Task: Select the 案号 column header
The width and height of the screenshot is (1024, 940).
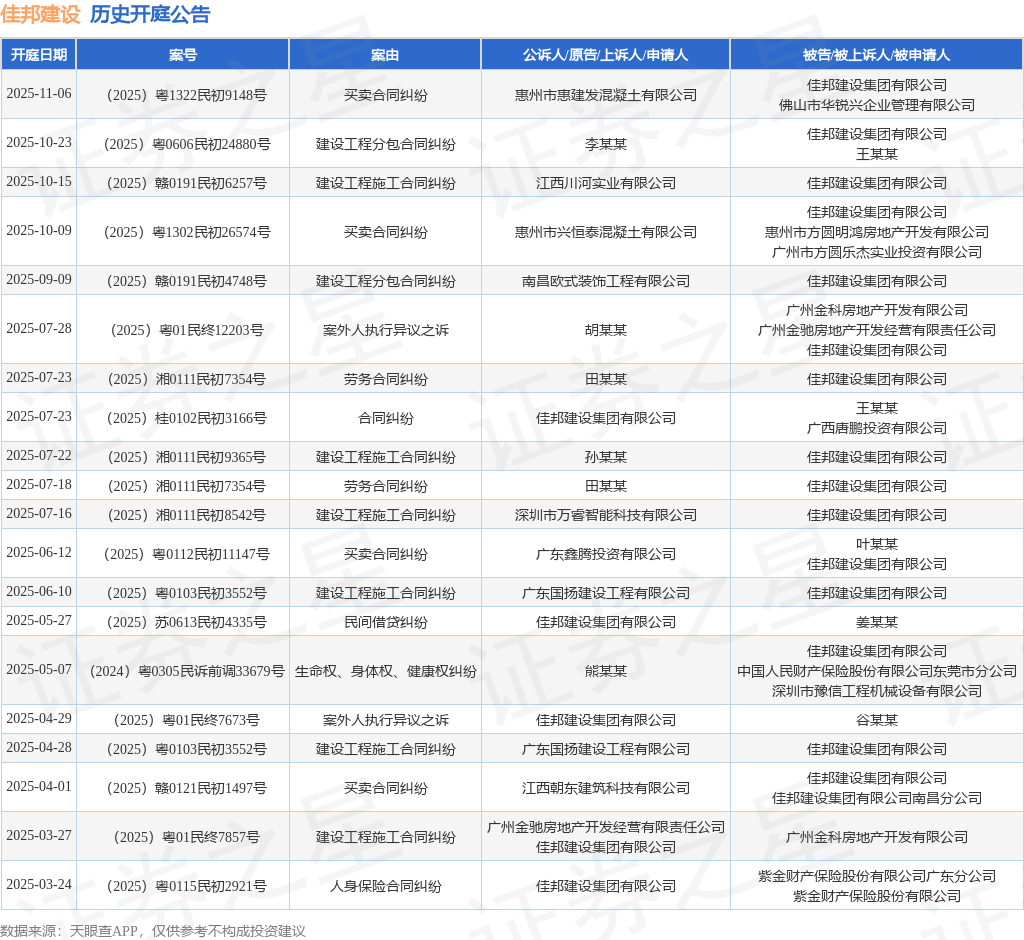Action: (x=183, y=55)
